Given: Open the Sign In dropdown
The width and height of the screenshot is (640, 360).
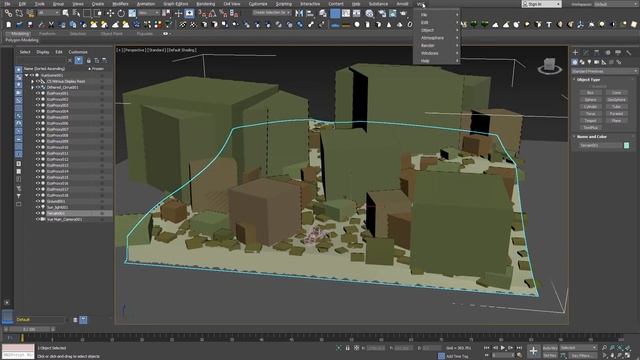Looking at the screenshot, I should click(x=542, y=4).
